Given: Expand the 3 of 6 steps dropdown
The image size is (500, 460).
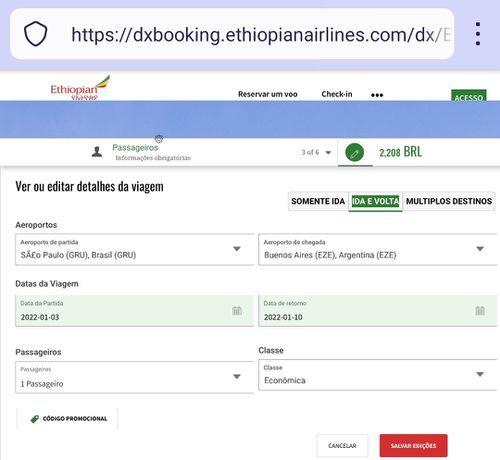Looking at the screenshot, I should tap(316, 153).
